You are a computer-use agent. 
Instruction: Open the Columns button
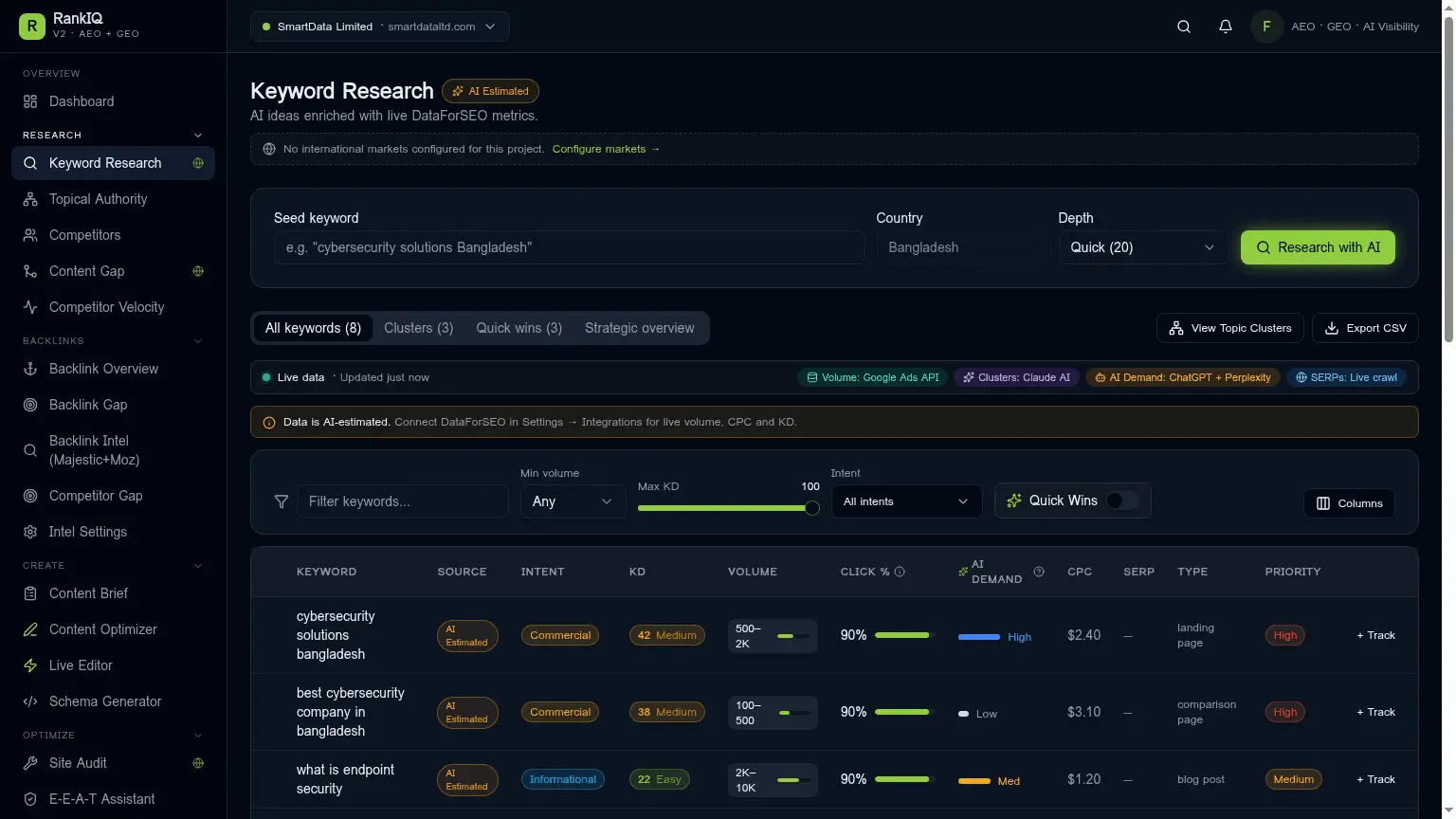click(1349, 503)
